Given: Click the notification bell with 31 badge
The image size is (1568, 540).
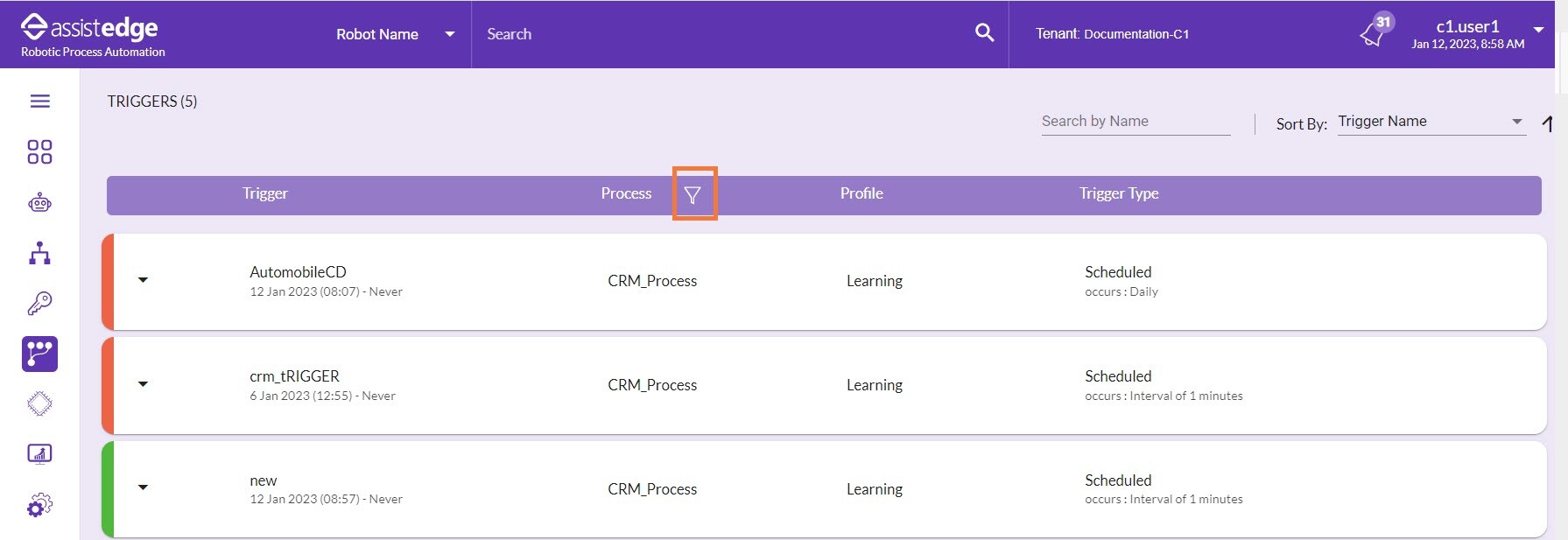Looking at the screenshot, I should [x=1372, y=34].
